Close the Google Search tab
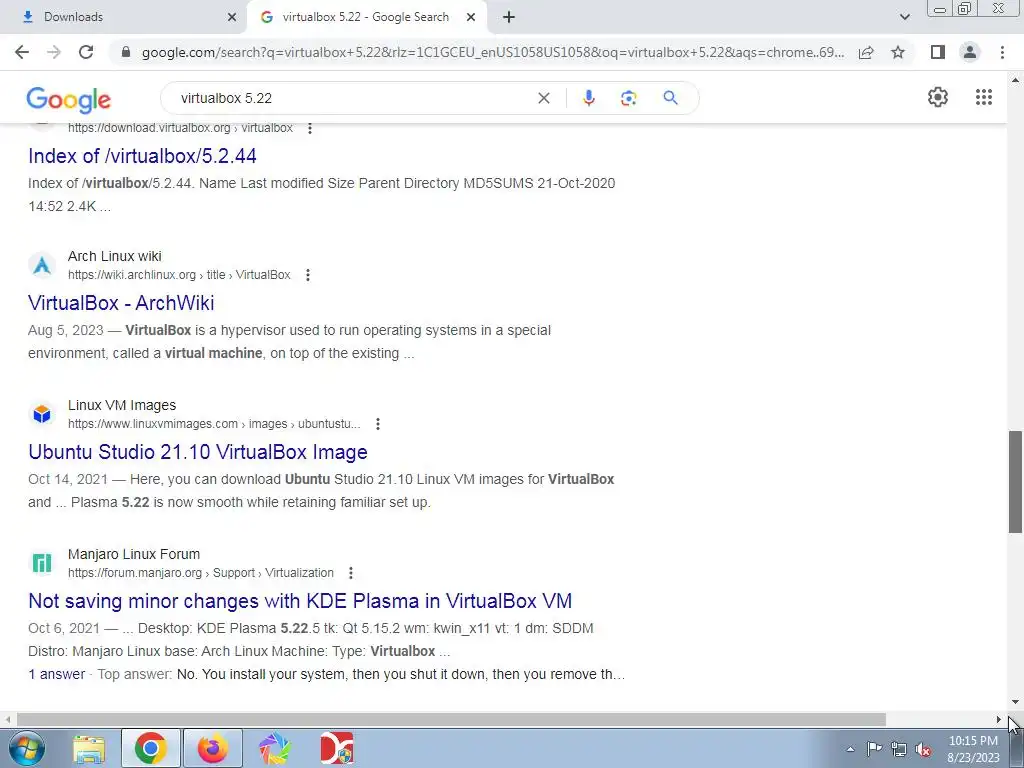This screenshot has width=1024, height=768. point(471,17)
